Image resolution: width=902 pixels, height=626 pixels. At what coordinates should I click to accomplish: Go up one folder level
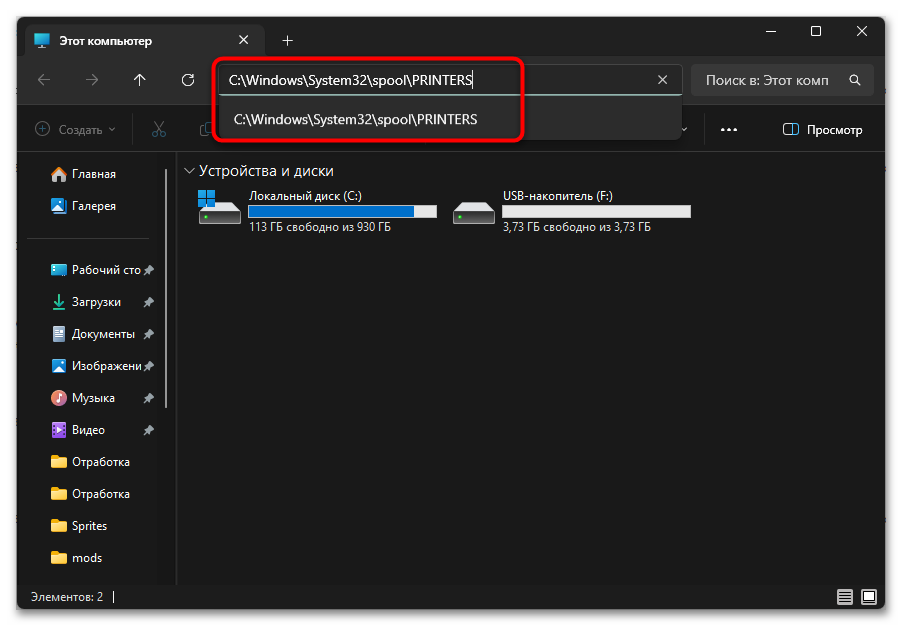(x=140, y=80)
